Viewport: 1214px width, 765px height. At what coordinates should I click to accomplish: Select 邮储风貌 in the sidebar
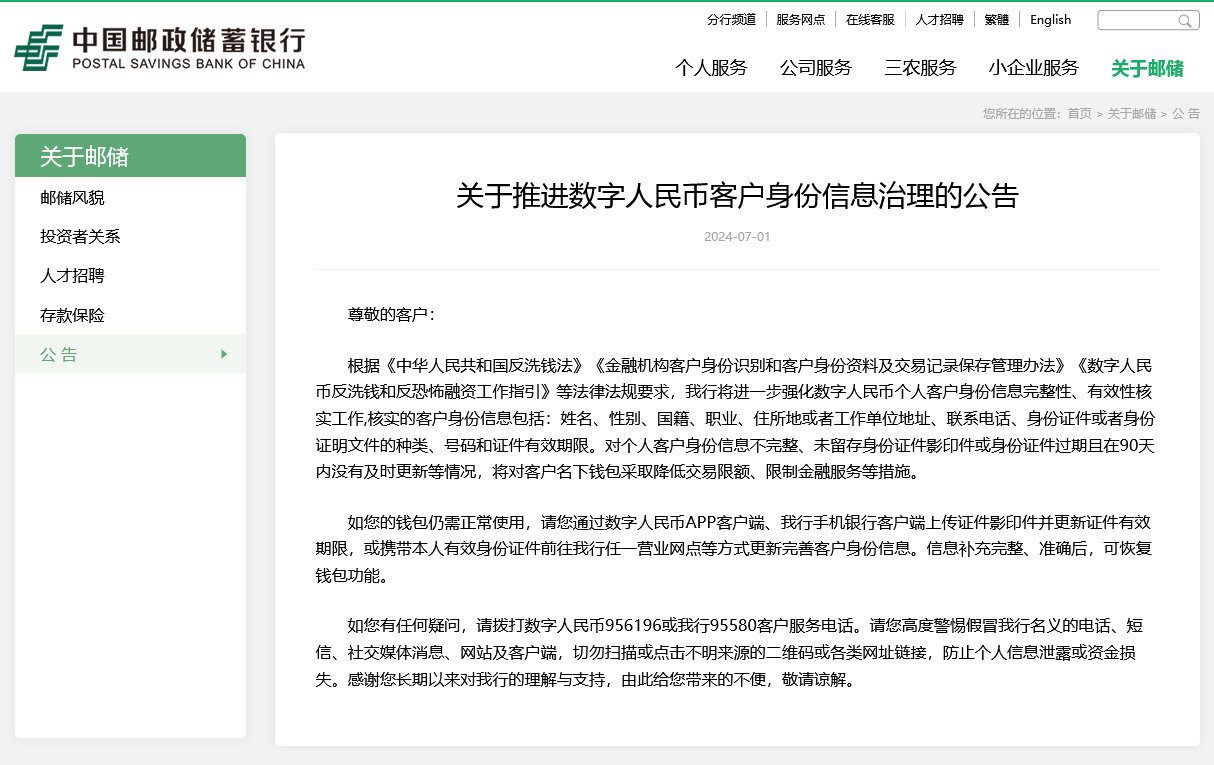tap(72, 198)
